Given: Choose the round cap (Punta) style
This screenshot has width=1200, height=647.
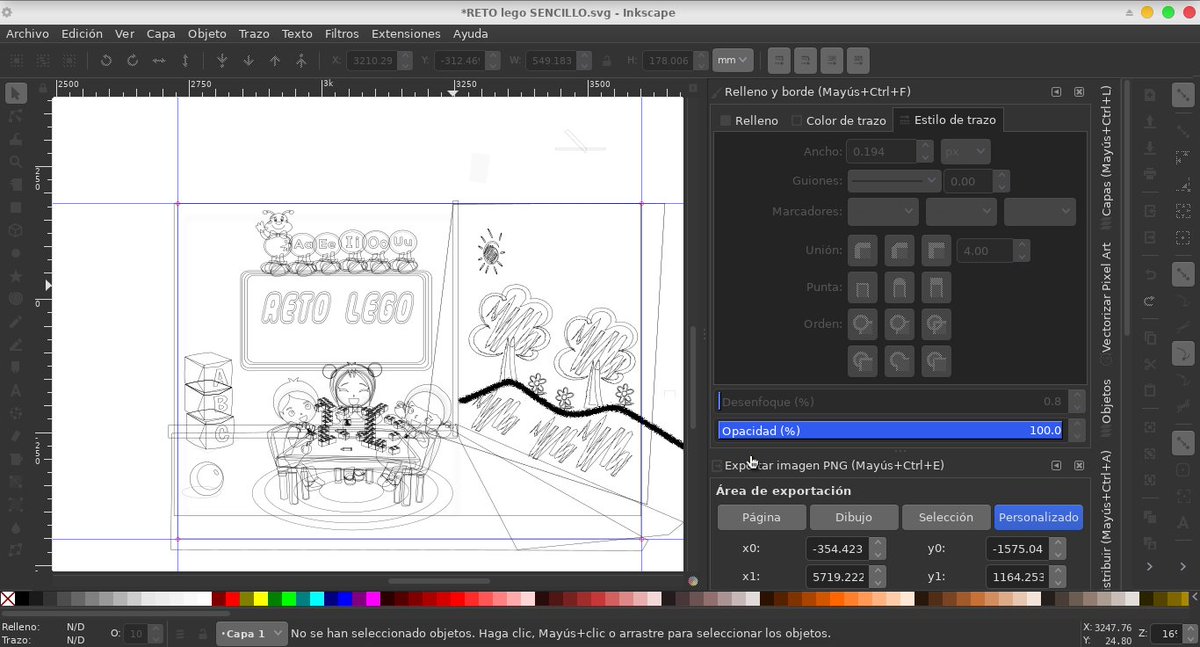Looking at the screenshot, I should tap(900, 288).
